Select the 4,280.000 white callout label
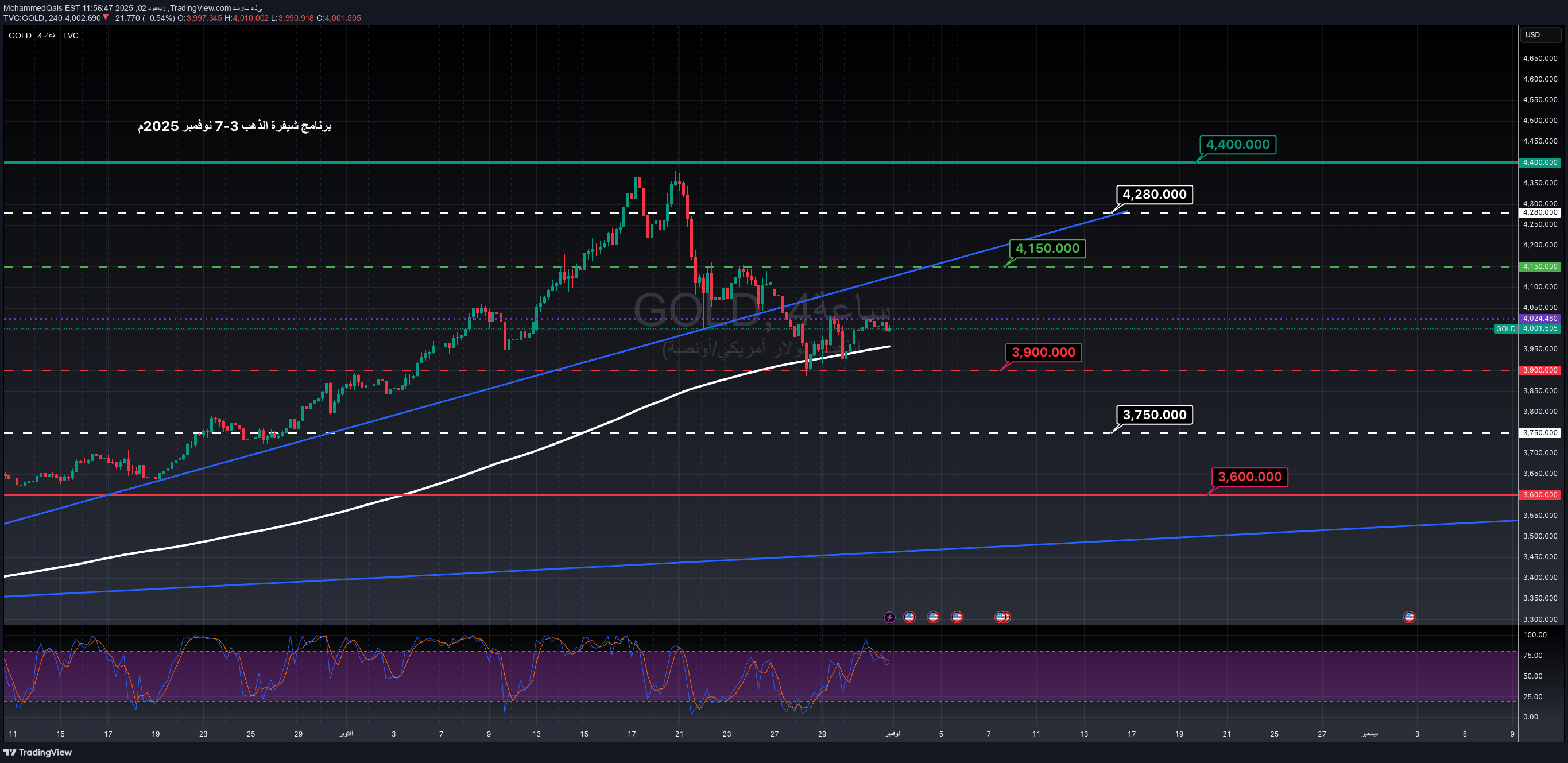The width and height of the screenshot is (1568, 763). point(1154,195)
